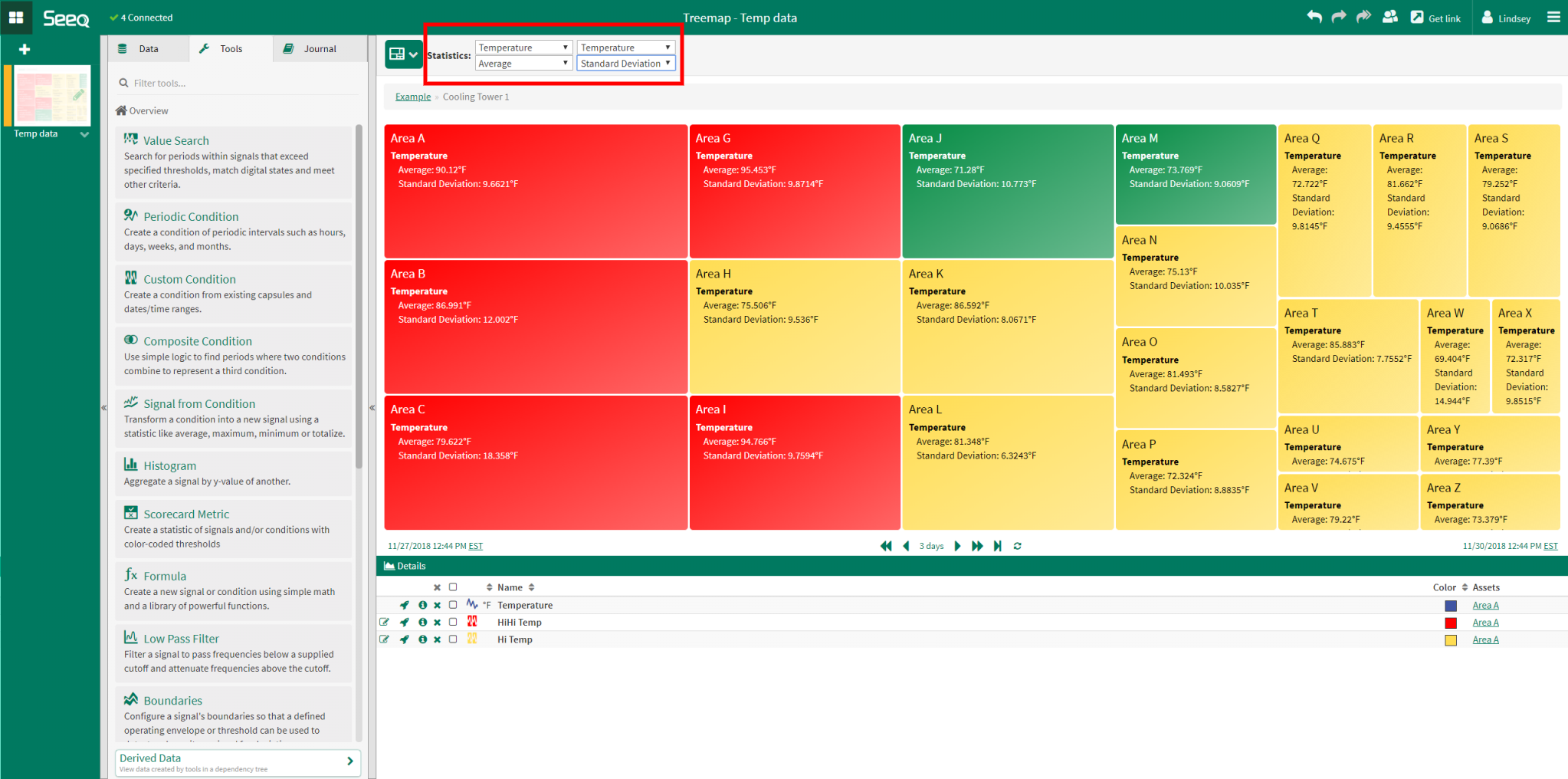
Task: Click the users sharing icon in the header
Action: pos(1390,17)
